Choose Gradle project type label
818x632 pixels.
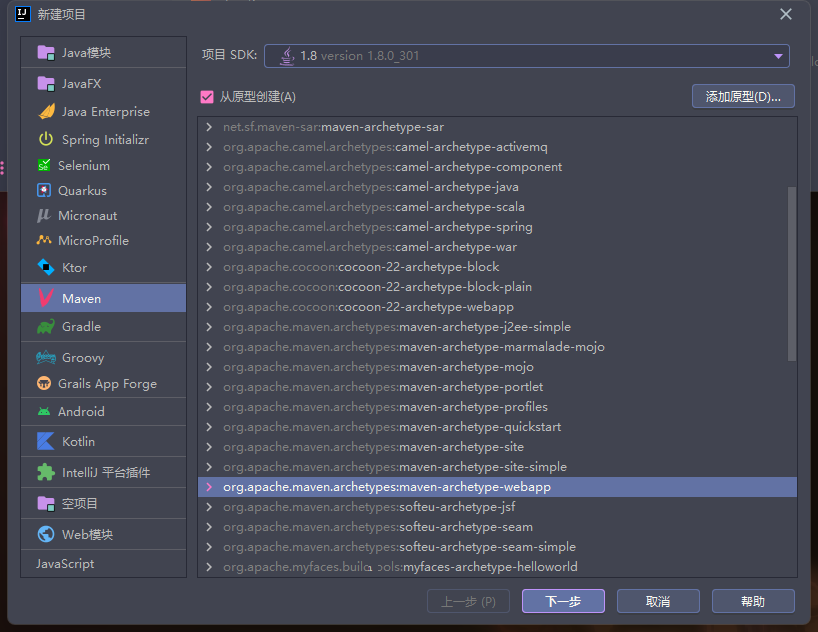[81, 327]
